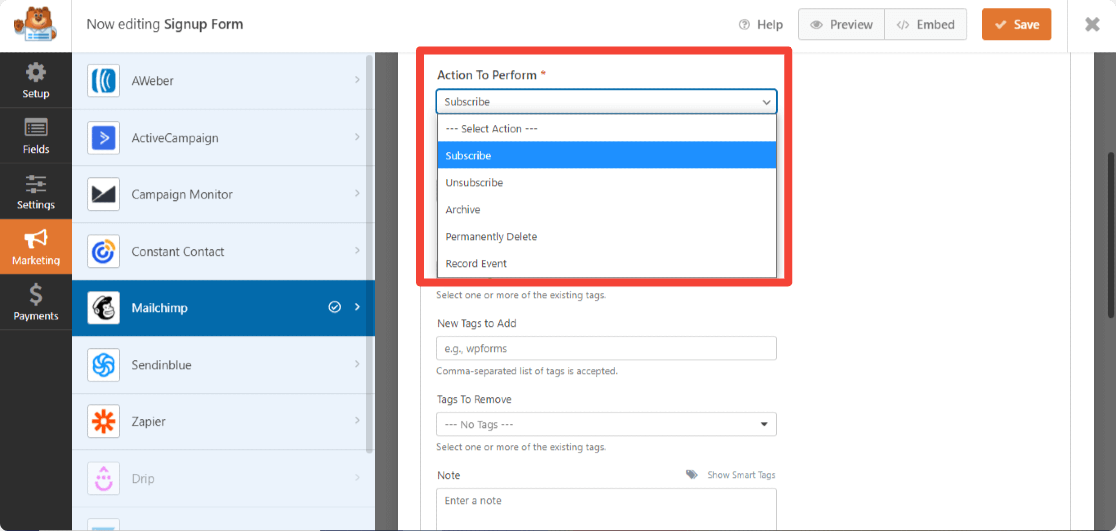Select the Marketing megaphone tab

tap(36, 246)
